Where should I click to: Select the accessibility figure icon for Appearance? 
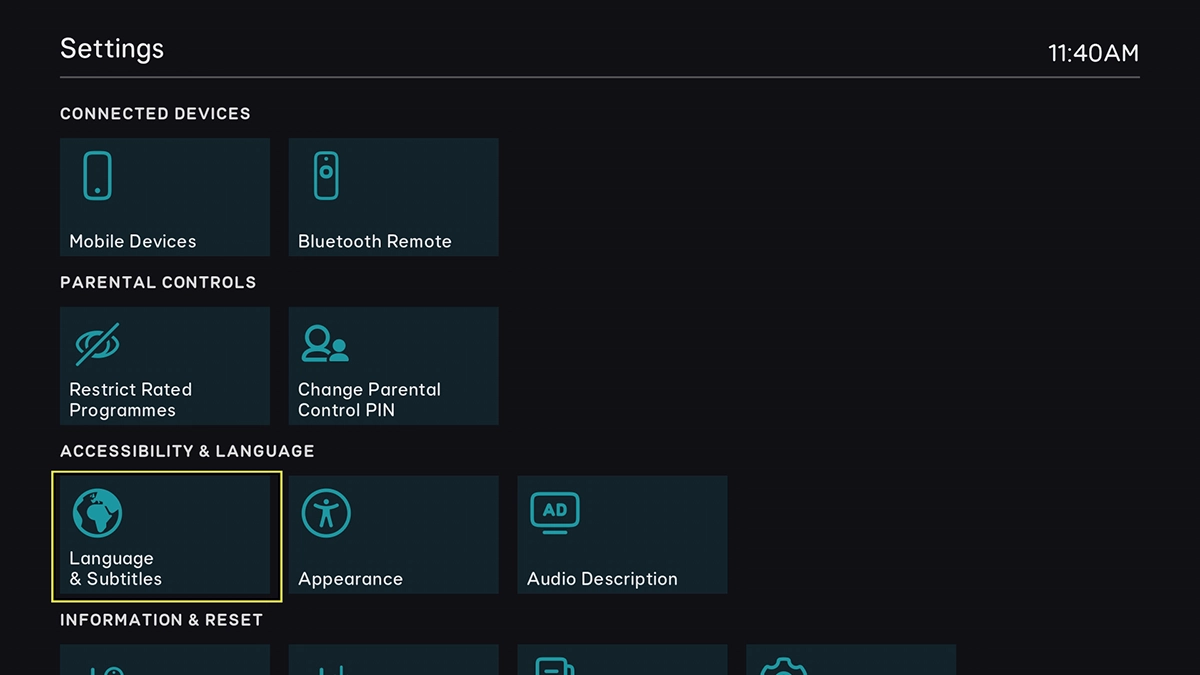(326, 513)
